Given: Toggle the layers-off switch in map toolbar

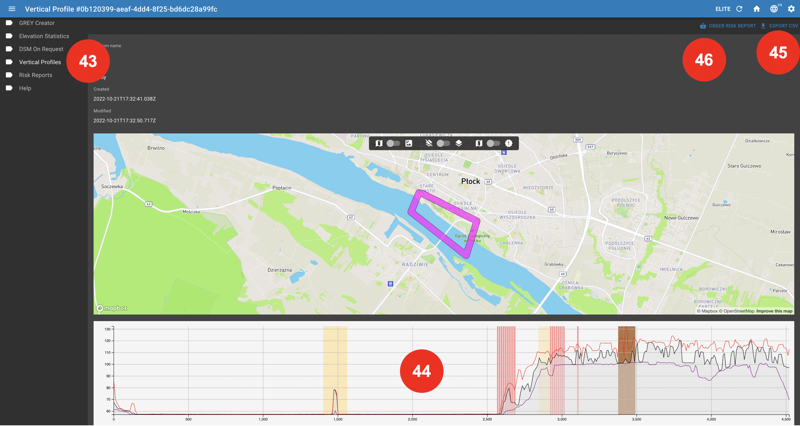Looking at the screenshot, I should 443,144.
